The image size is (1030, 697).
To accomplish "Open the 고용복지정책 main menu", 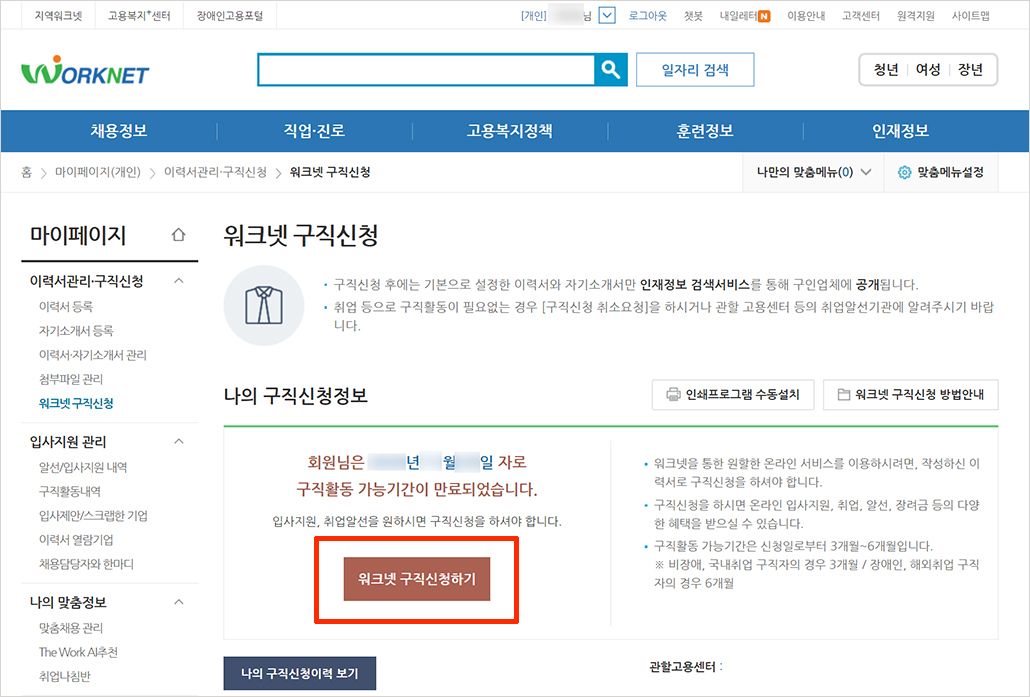I will click(x=510, y=131).
